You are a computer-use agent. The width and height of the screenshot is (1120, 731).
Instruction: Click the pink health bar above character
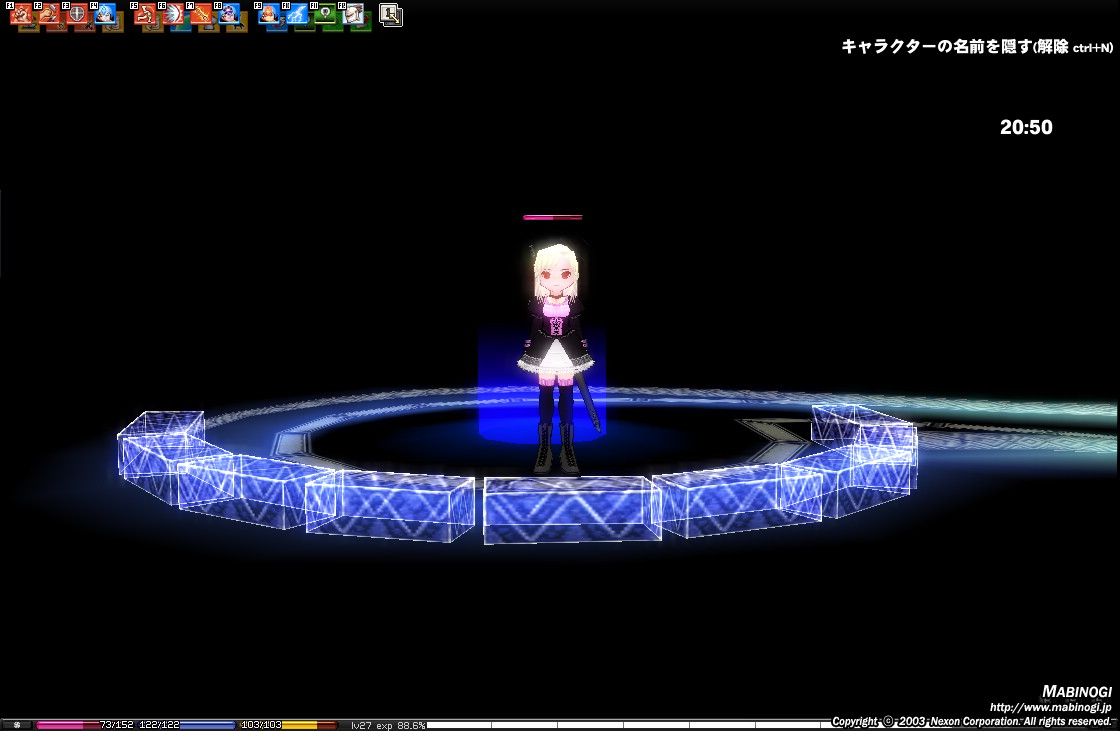pos(552,217)
